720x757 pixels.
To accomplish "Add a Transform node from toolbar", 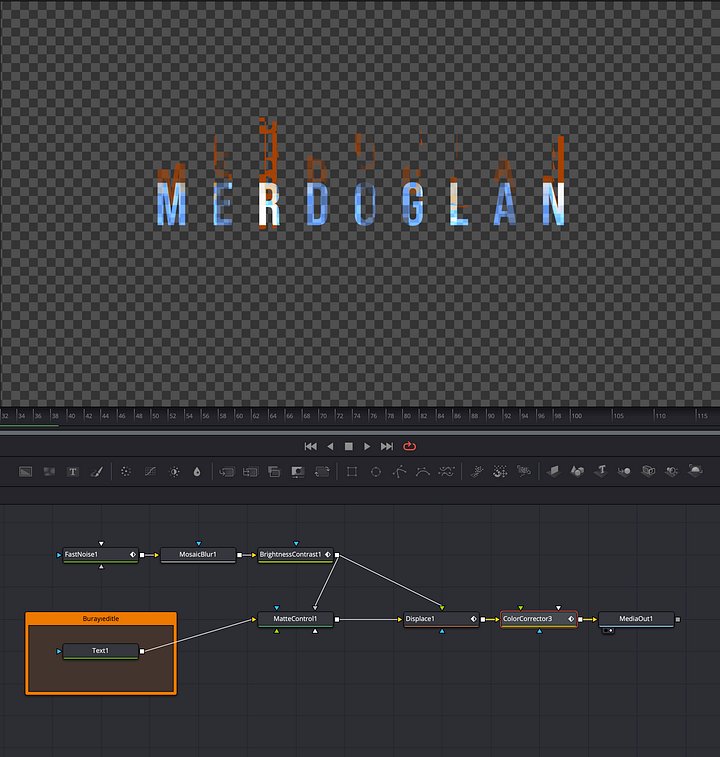I will (x=322, y=472).
